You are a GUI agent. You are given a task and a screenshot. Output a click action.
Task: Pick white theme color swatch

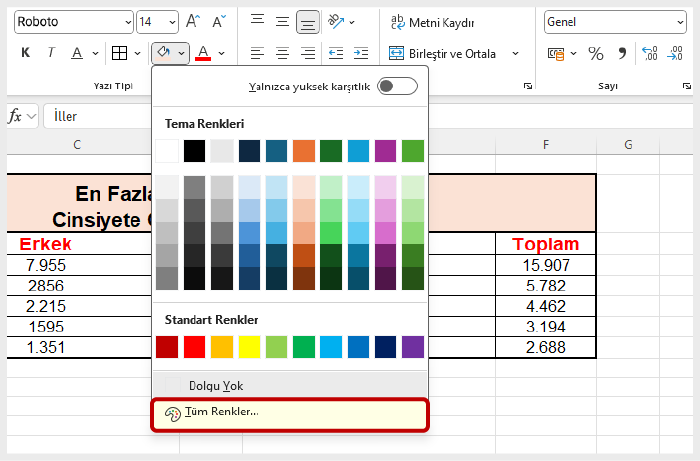(167, 151)
